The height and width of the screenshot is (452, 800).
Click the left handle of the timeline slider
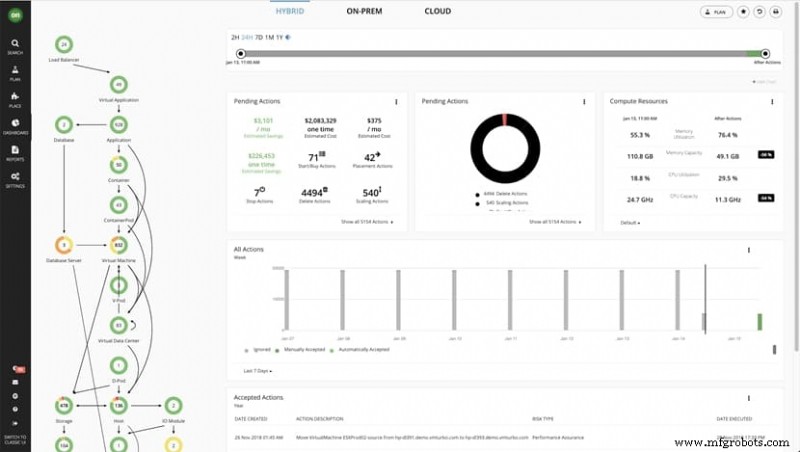[241, 54]
